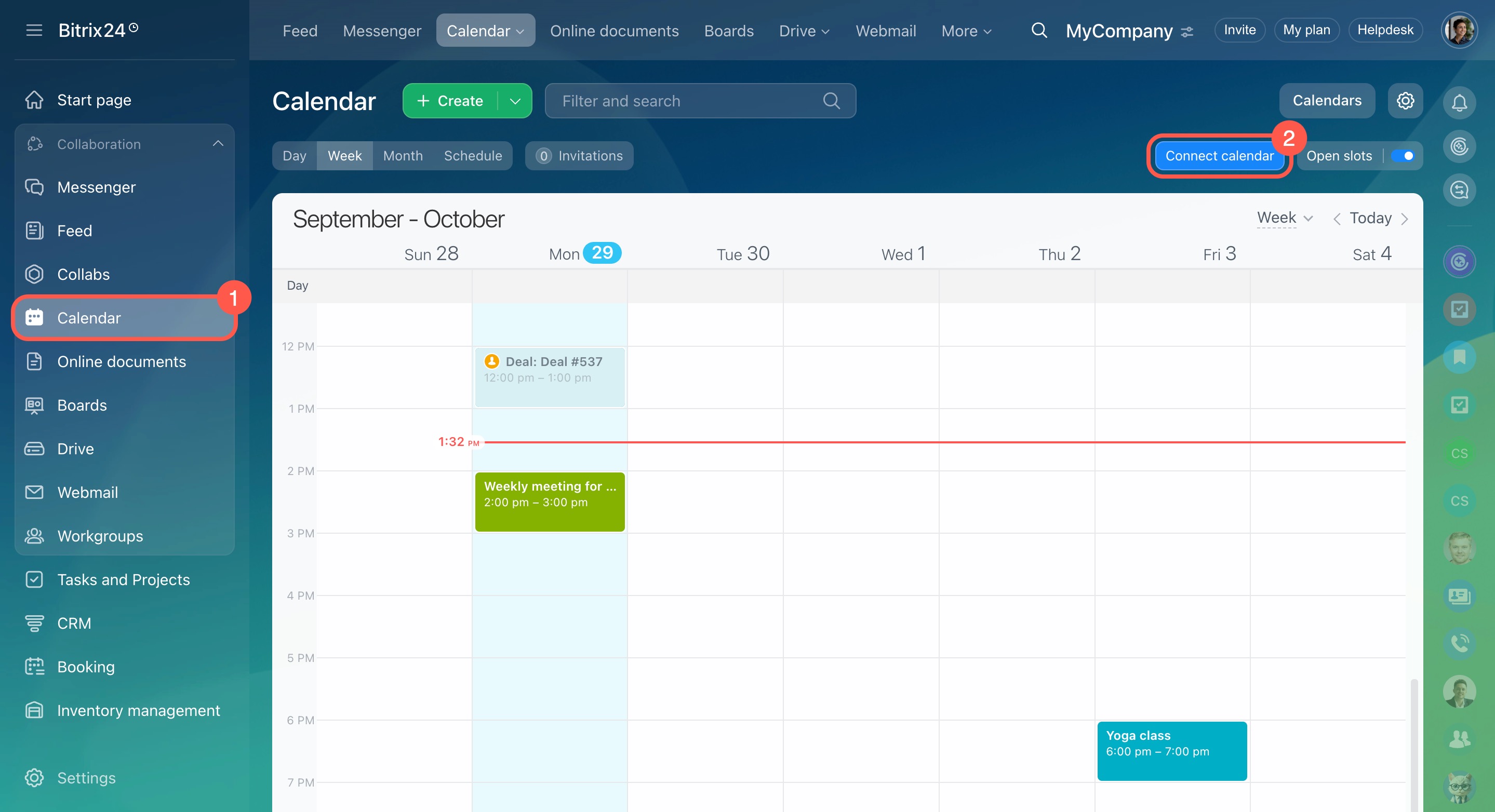Open Inventory management sidebar item
1495x812 pixels.
click(138, 710)
